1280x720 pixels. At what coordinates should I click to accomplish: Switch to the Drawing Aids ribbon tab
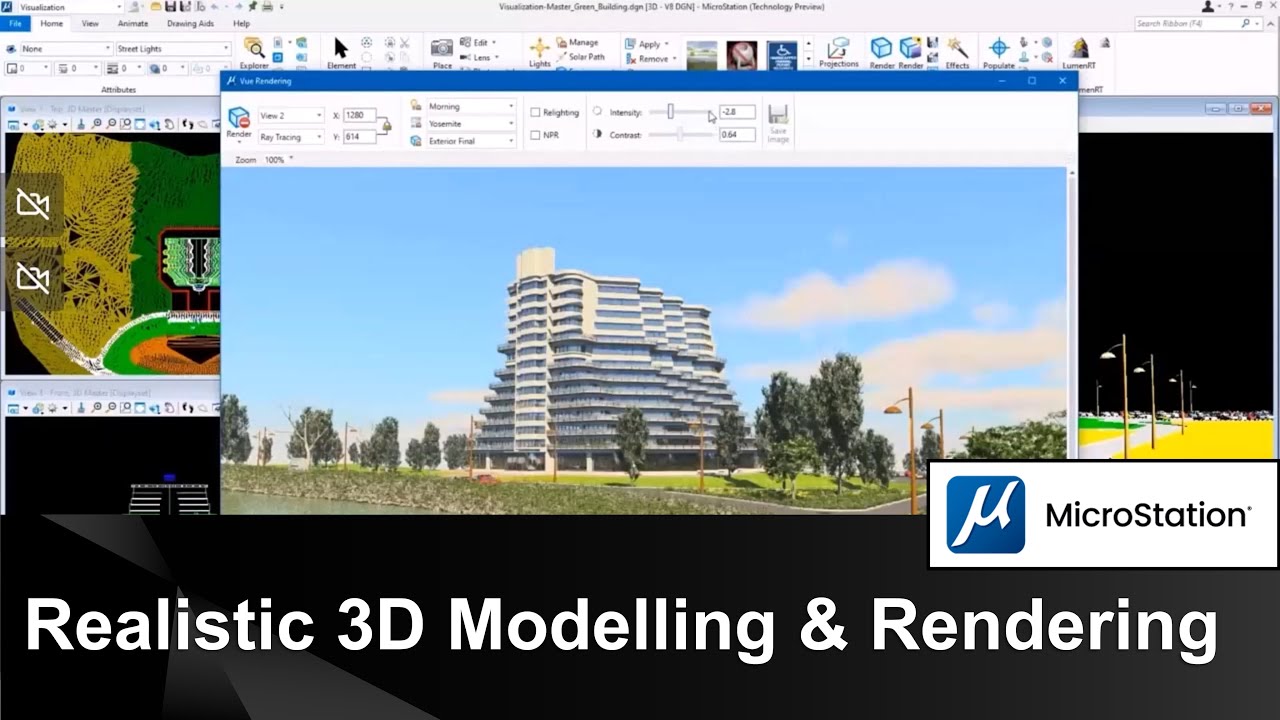click(189, 23)
